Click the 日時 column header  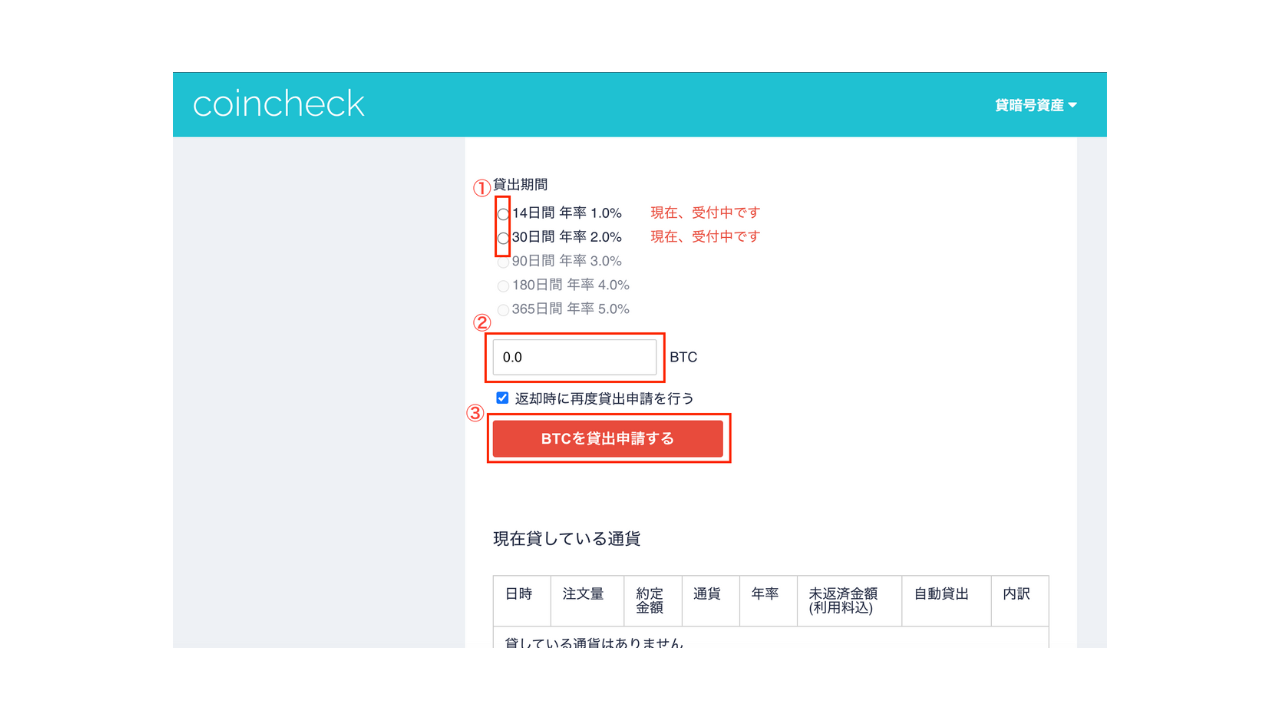point(521,593)
